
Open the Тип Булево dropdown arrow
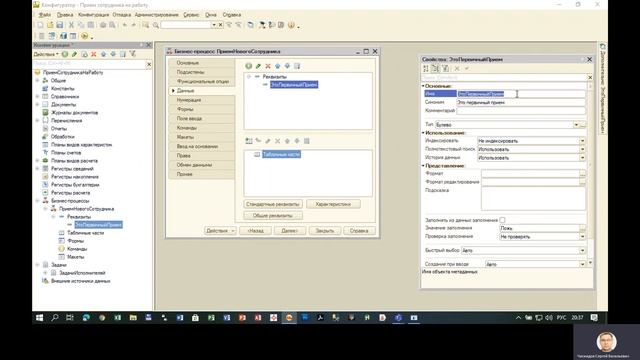pos(576,125)
